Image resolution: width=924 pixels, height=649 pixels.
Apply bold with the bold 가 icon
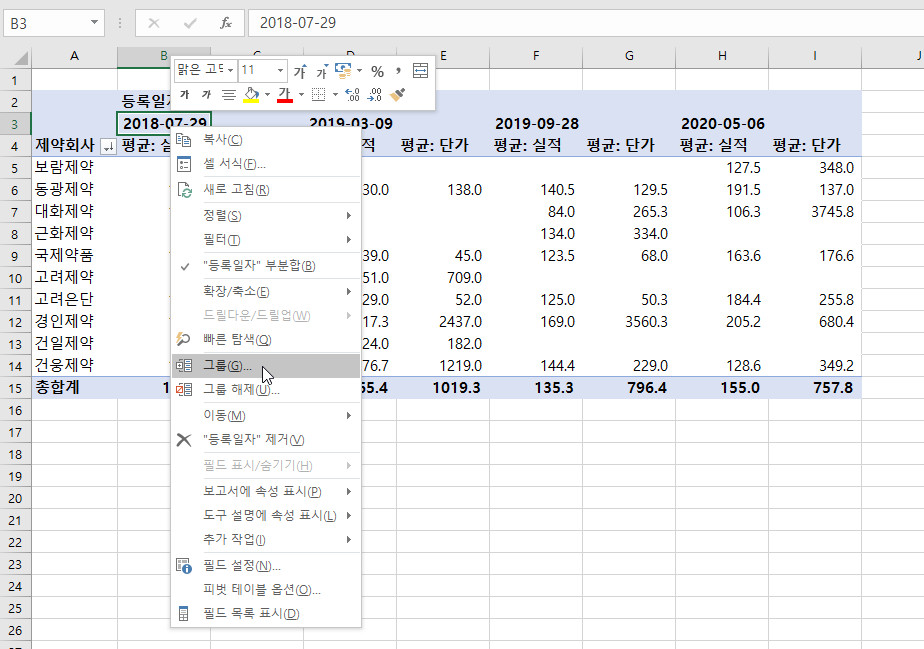185,95
